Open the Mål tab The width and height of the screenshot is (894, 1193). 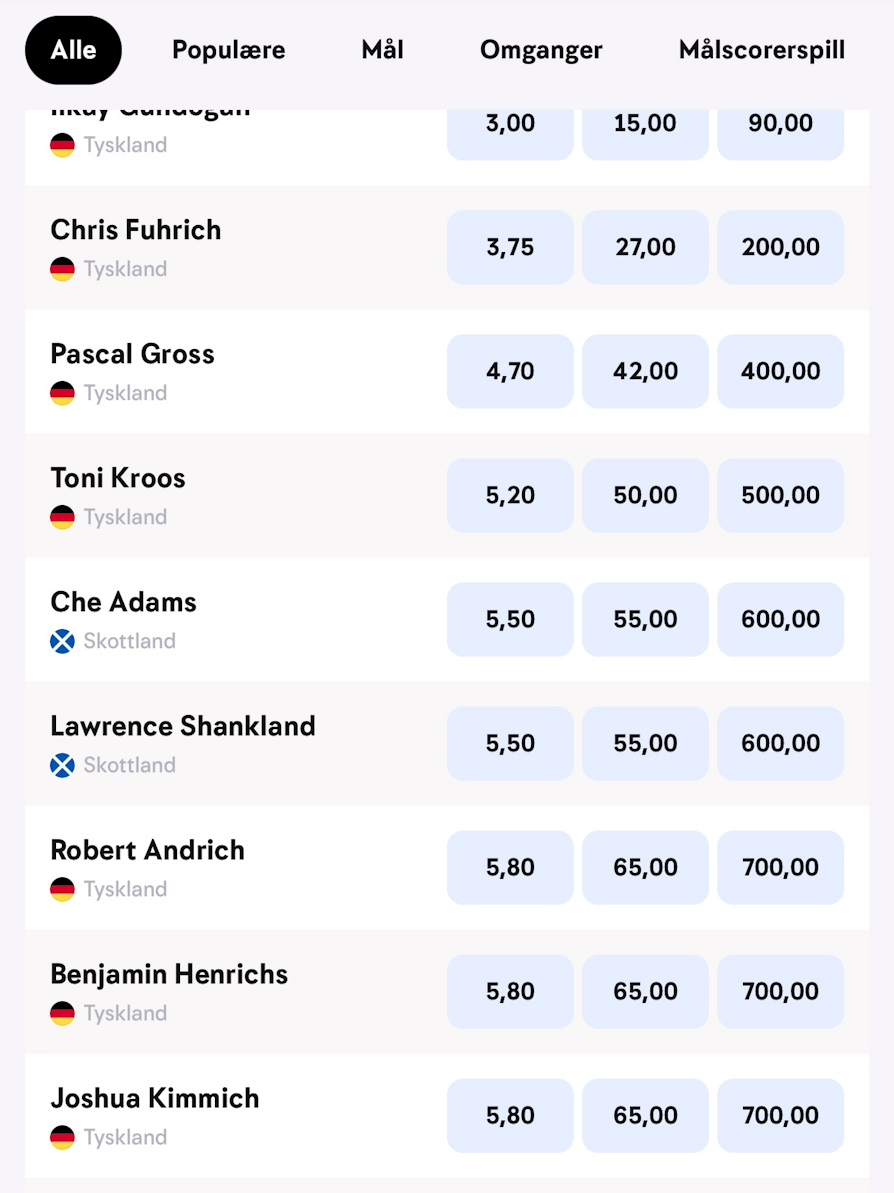click(383, 50)
